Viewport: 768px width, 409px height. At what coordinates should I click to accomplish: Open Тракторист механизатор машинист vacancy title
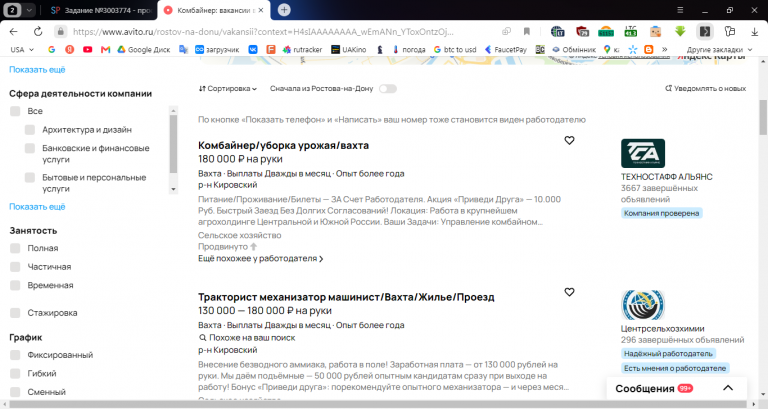coord(346,297)
